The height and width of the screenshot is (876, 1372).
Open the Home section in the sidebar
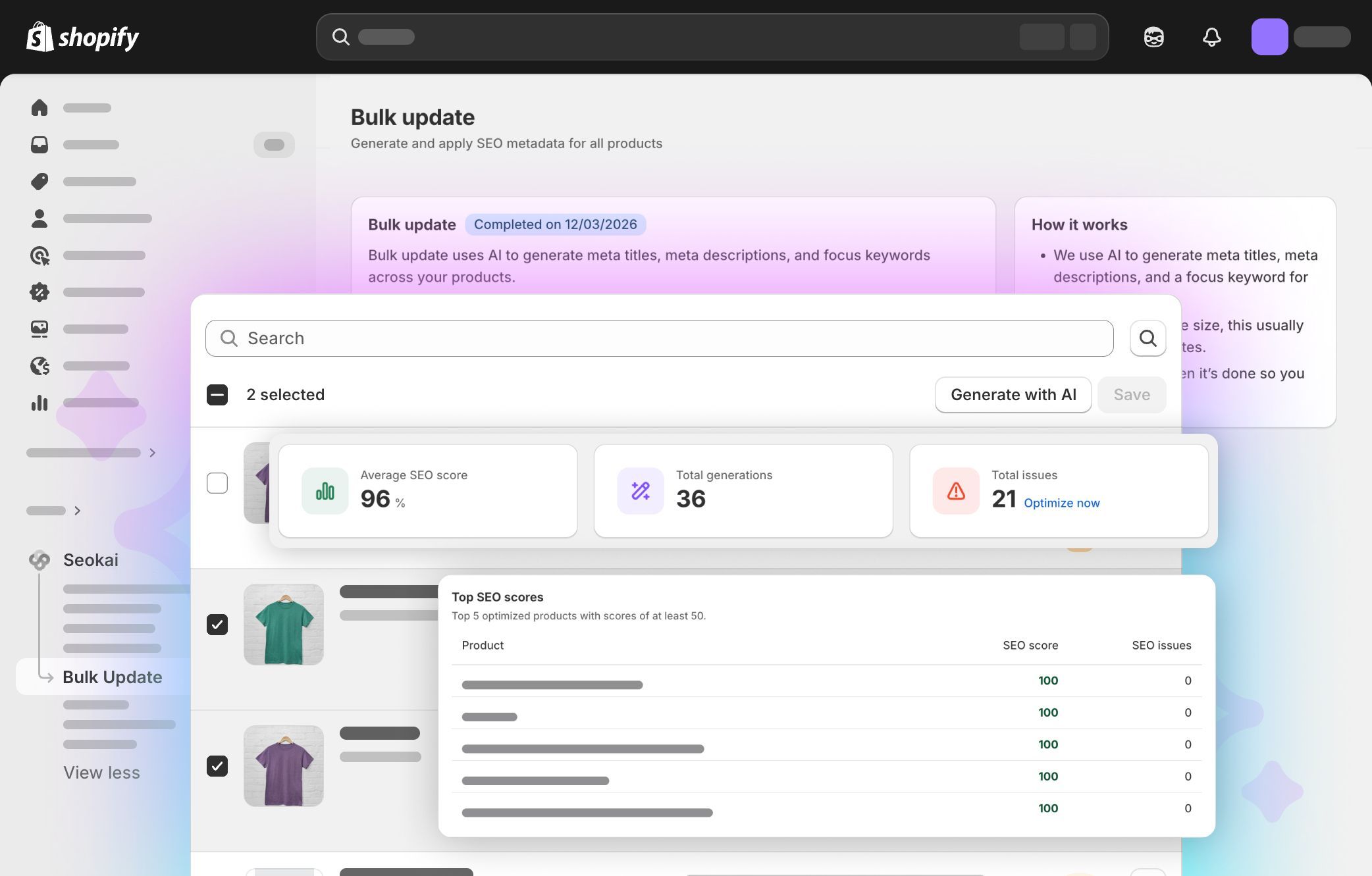[x=40, y=107]
